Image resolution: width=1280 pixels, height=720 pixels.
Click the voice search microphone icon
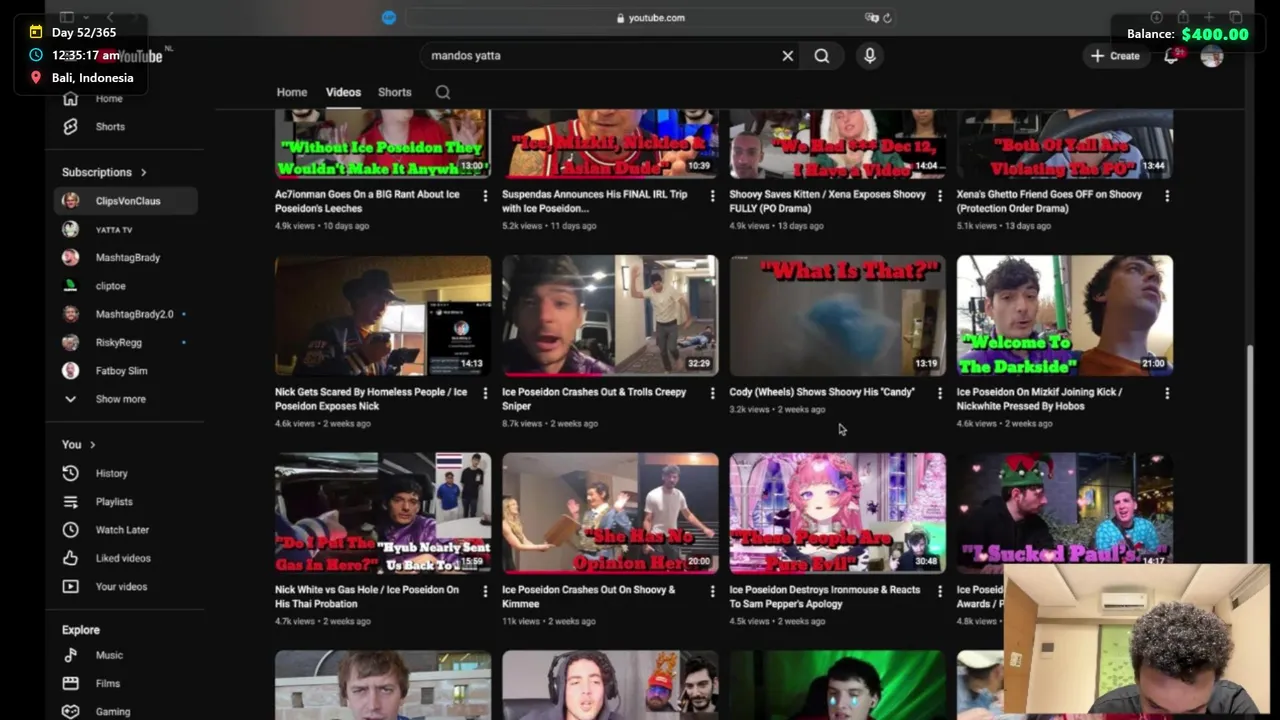tap(870, 56)
